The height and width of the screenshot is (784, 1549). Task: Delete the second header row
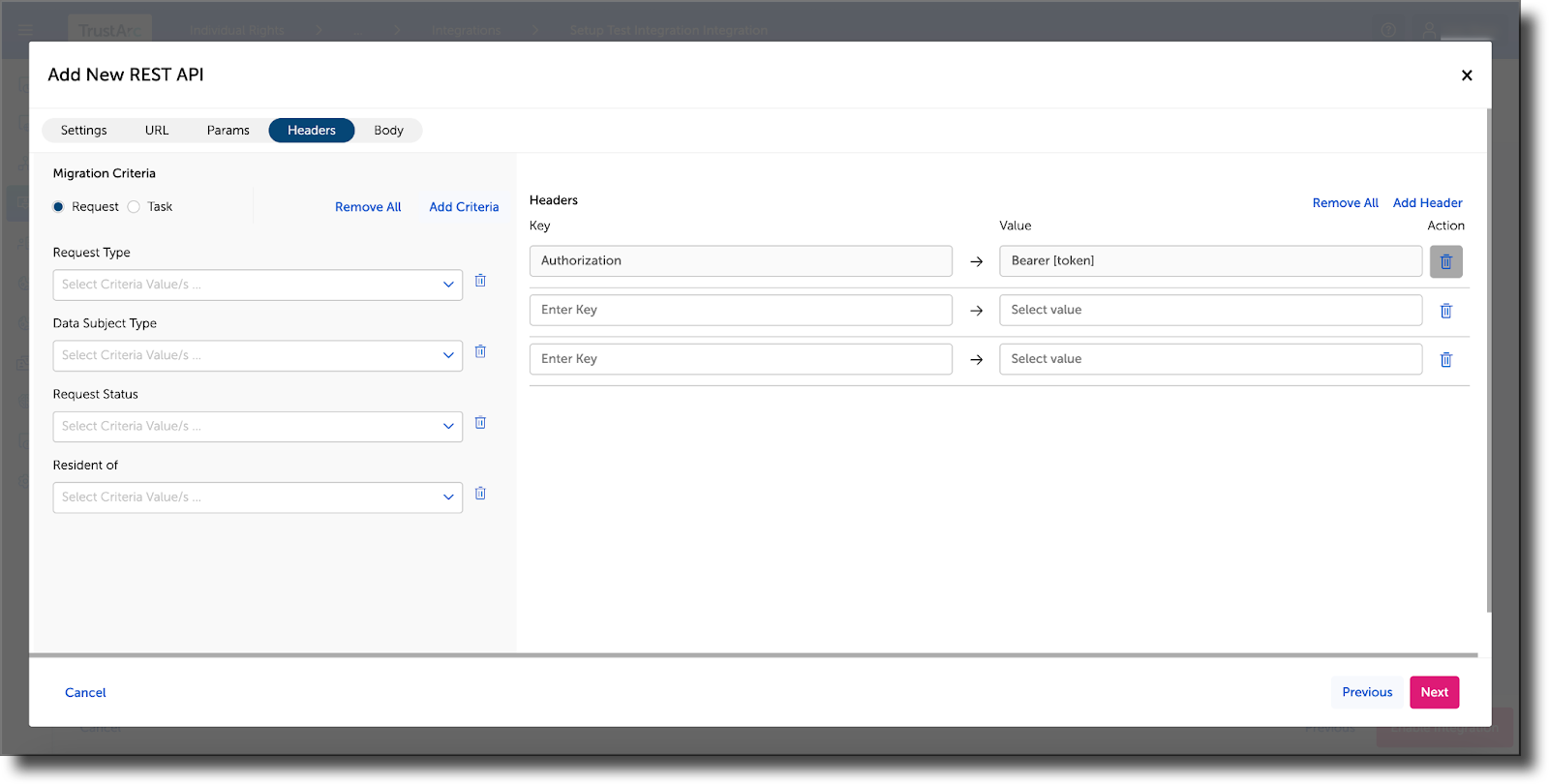1446,311
